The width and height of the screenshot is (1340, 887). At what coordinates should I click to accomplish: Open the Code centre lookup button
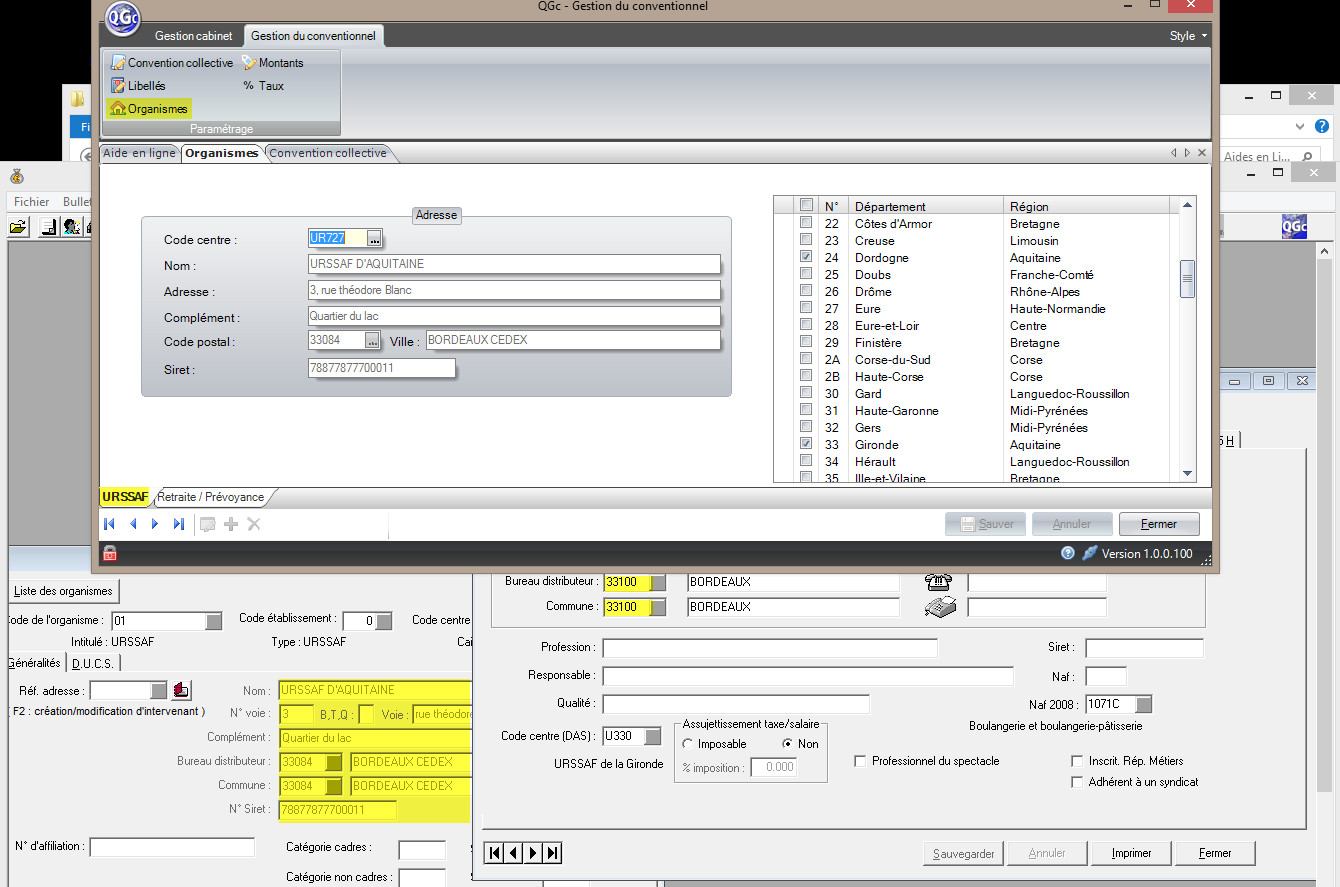(374, 239)
